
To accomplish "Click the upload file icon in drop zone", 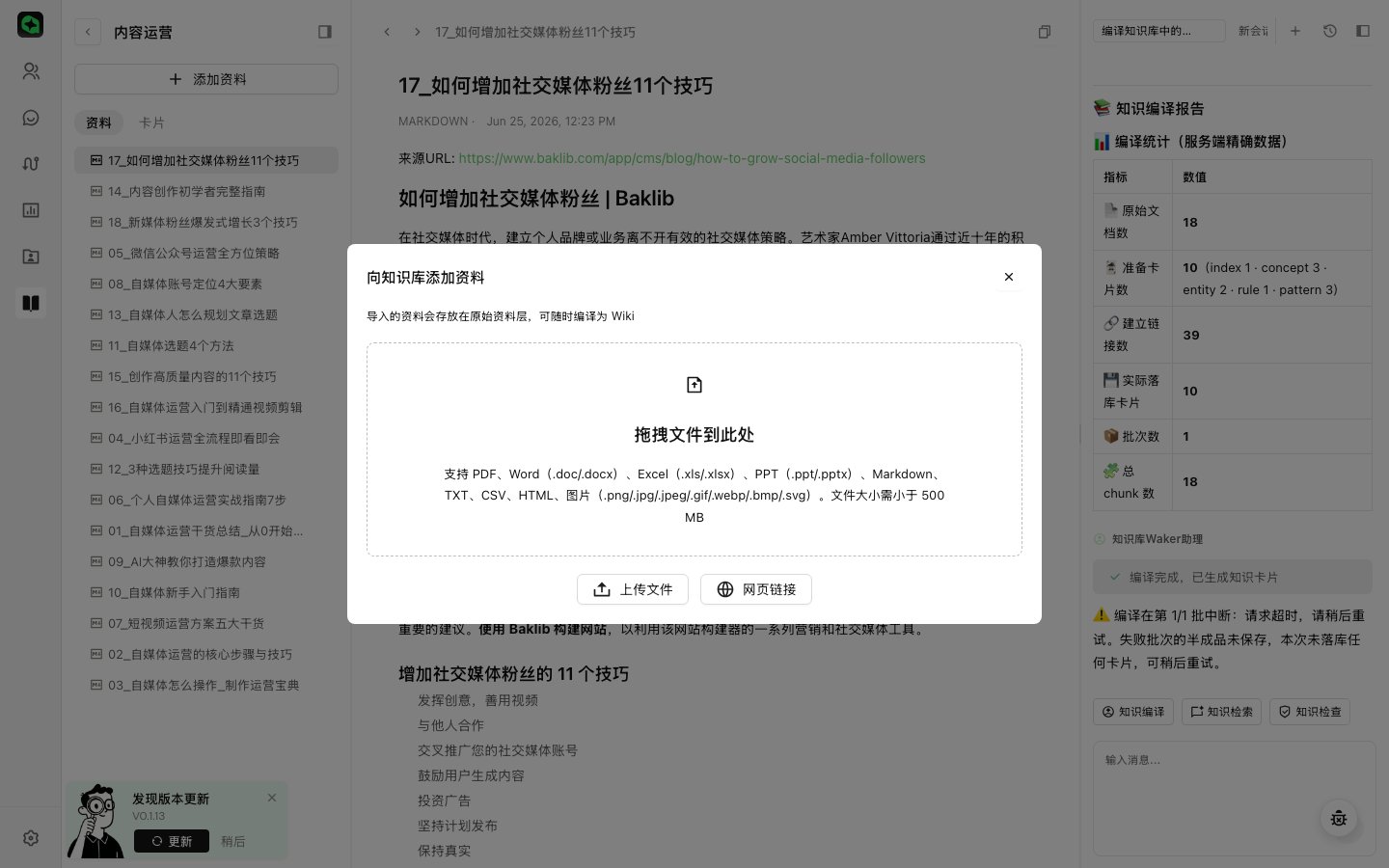I will [694, 385].
